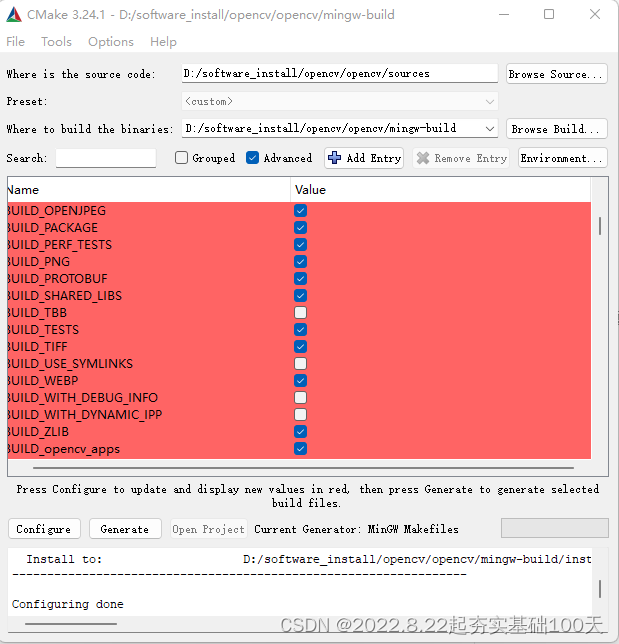Open the Tools menu
619x644 pixels.
(x=56, y=42)
